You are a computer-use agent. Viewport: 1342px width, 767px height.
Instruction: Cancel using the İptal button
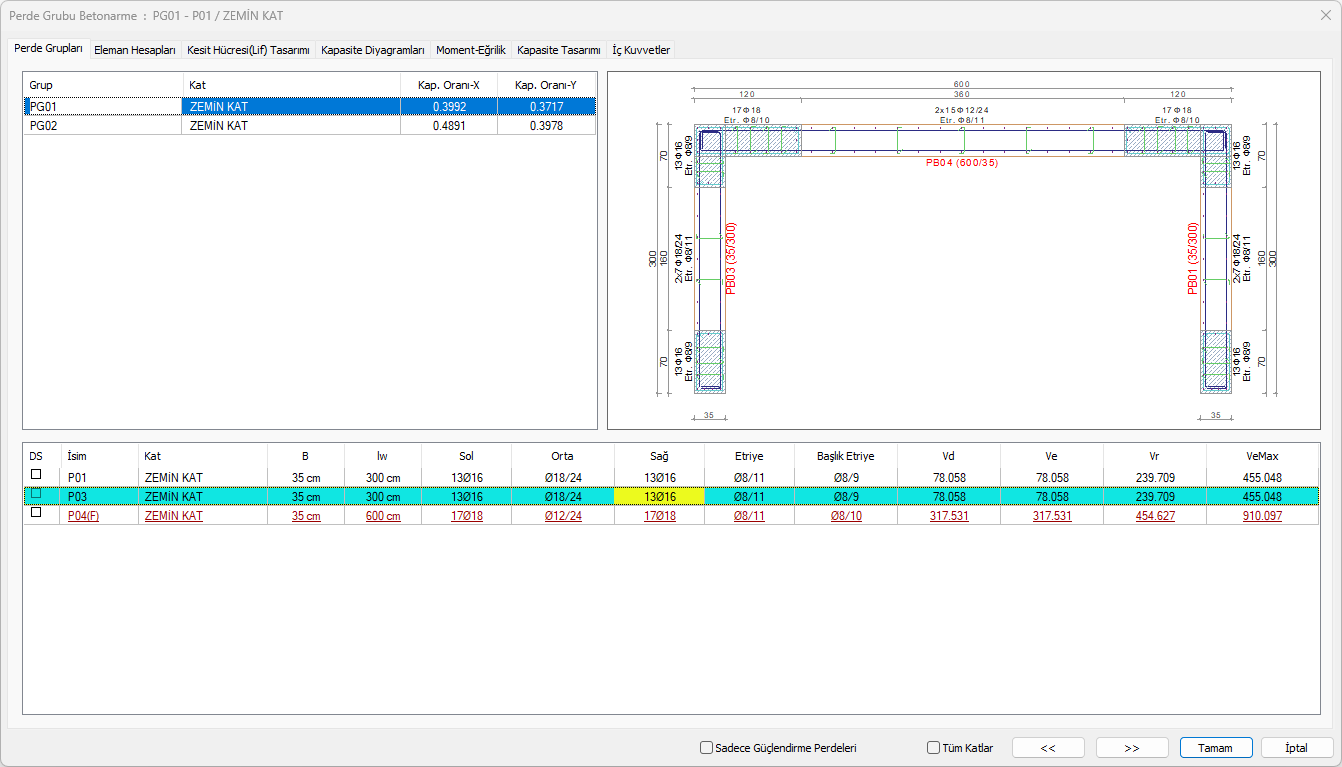(1297, 748)
